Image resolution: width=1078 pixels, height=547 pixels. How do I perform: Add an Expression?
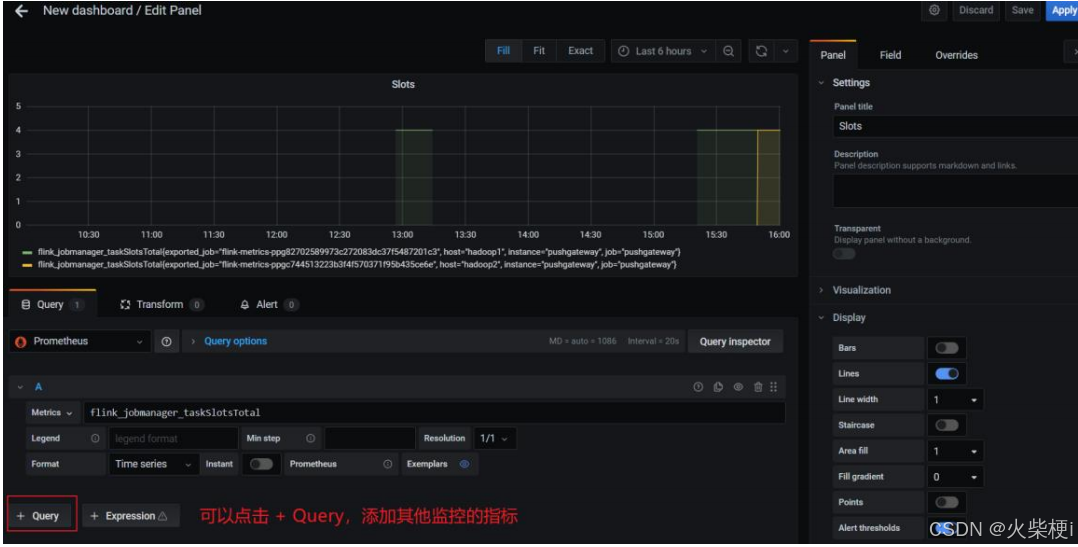pyautogui.click(x=131, y=516)
